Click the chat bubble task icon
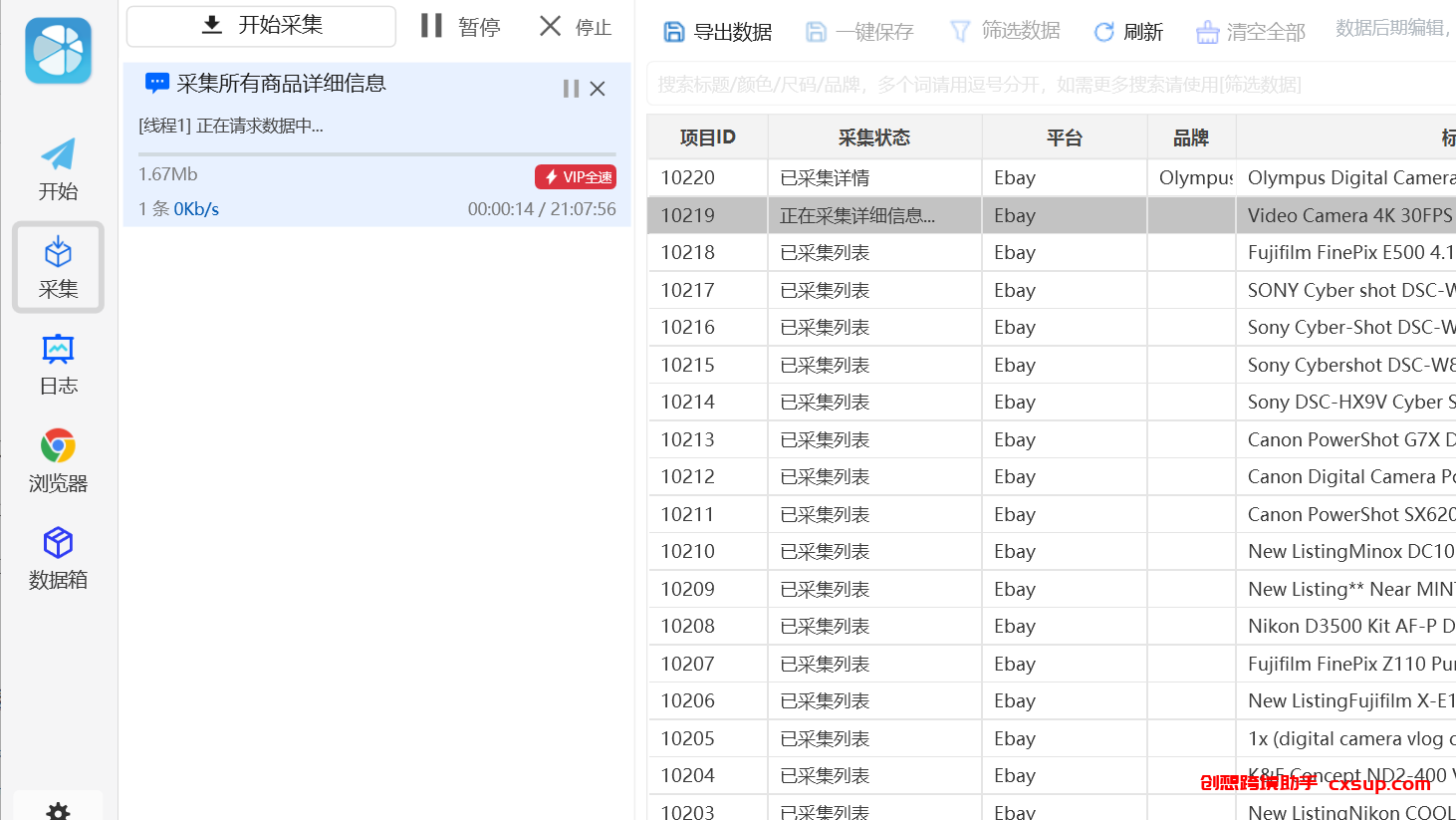The width and height of the screenshot is (1456, 820). (x=156, y=84)
